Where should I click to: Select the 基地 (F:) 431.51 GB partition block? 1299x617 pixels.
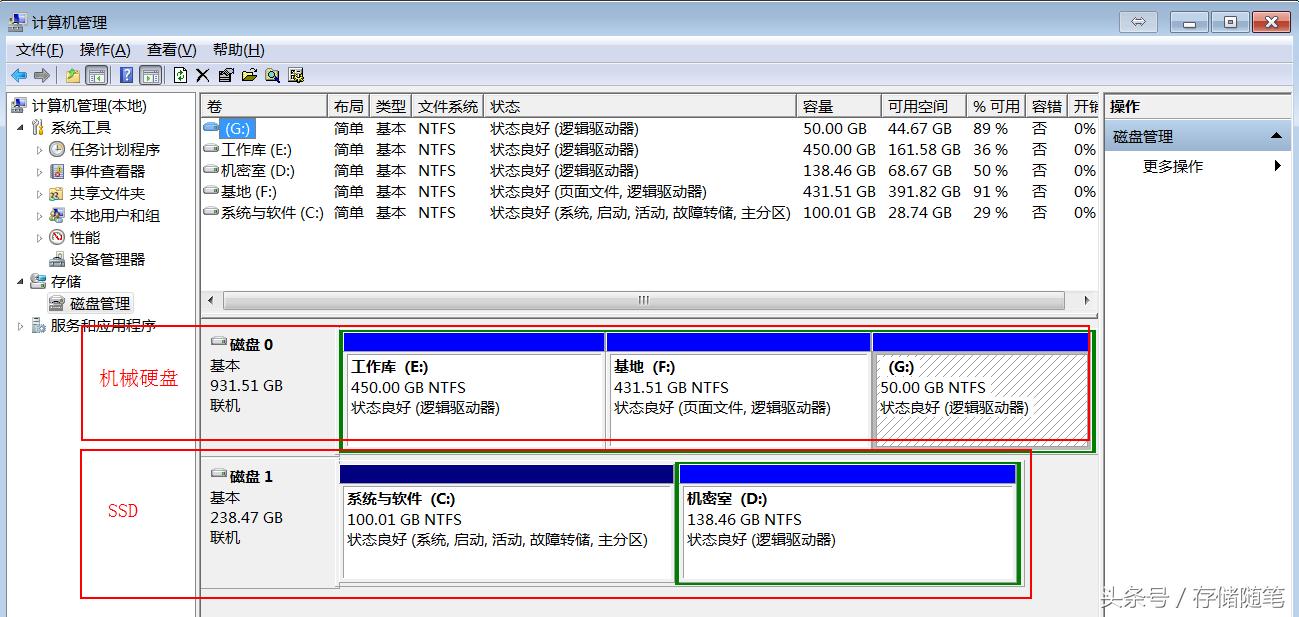pyautogui.click(x=738, y=391)
